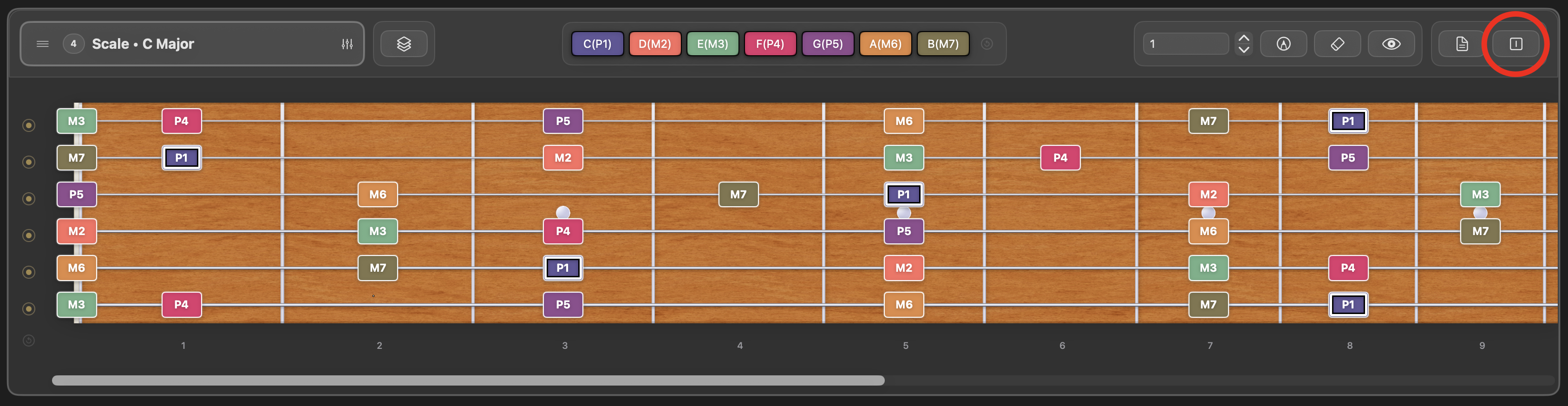Open the layers stack button

coord(404,44)
